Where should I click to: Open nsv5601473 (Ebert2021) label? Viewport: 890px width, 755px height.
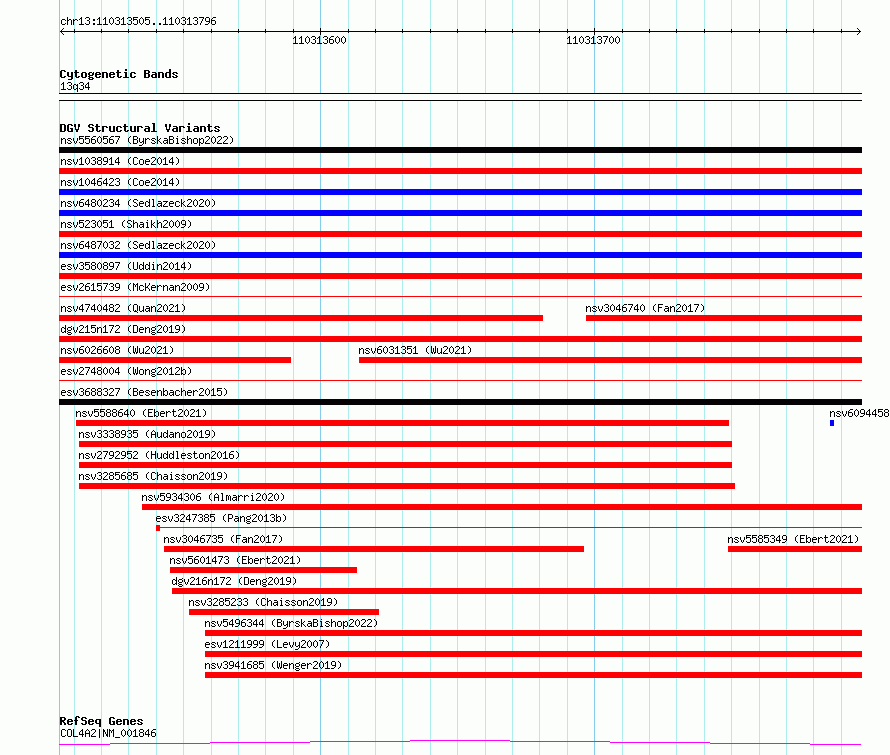(x=235, y=560)
